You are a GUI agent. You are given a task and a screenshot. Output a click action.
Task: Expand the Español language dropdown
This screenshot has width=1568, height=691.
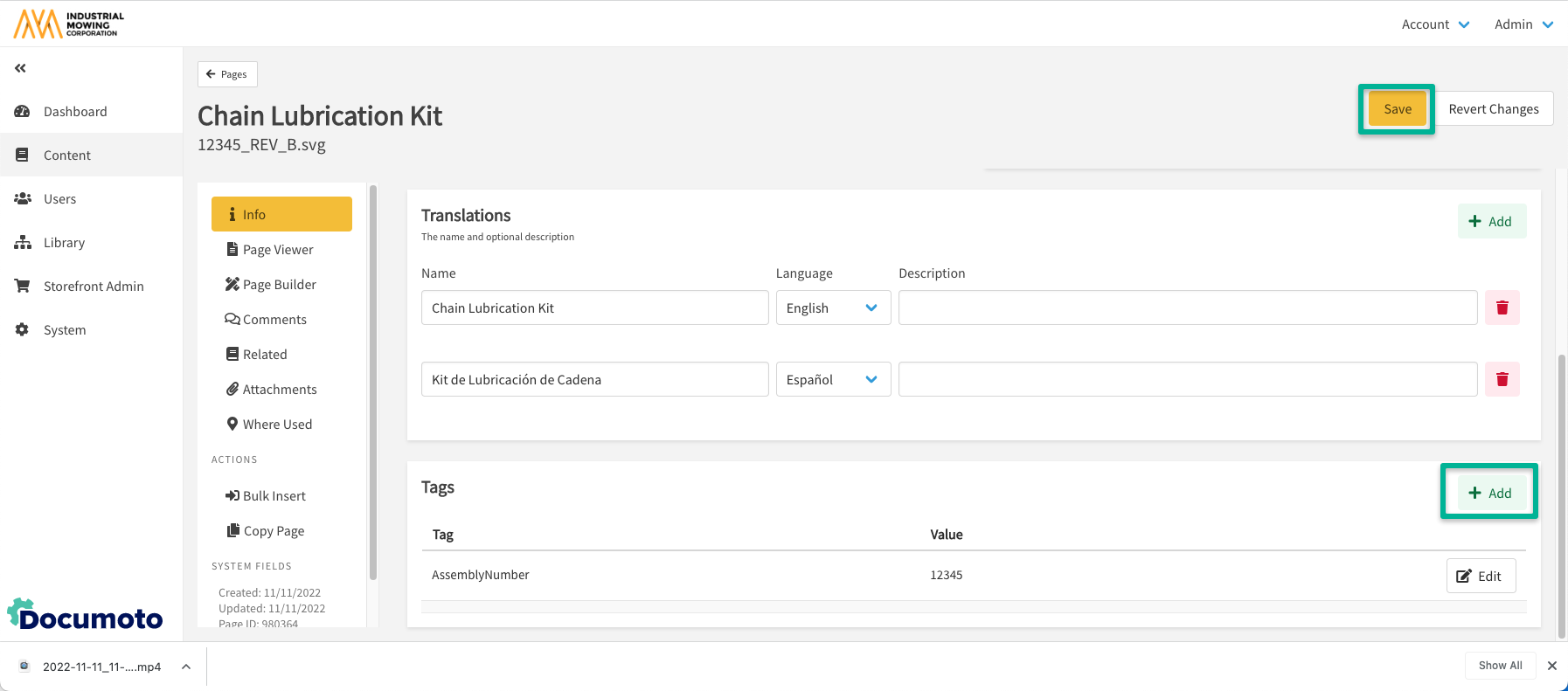coord(833,379)
